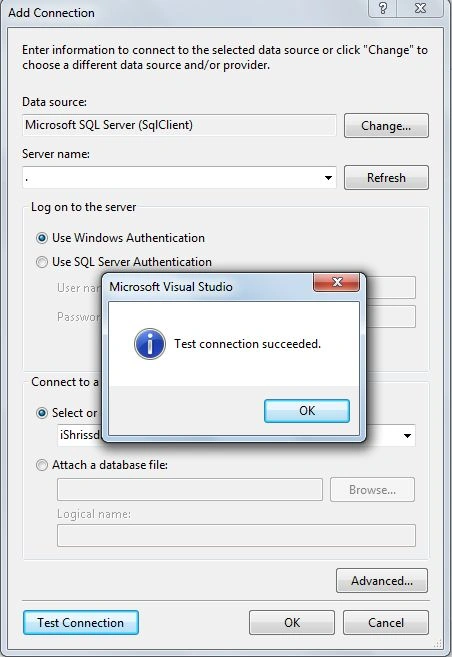
Task: Click the Browse... button for database file
Action: click(372, 490)
